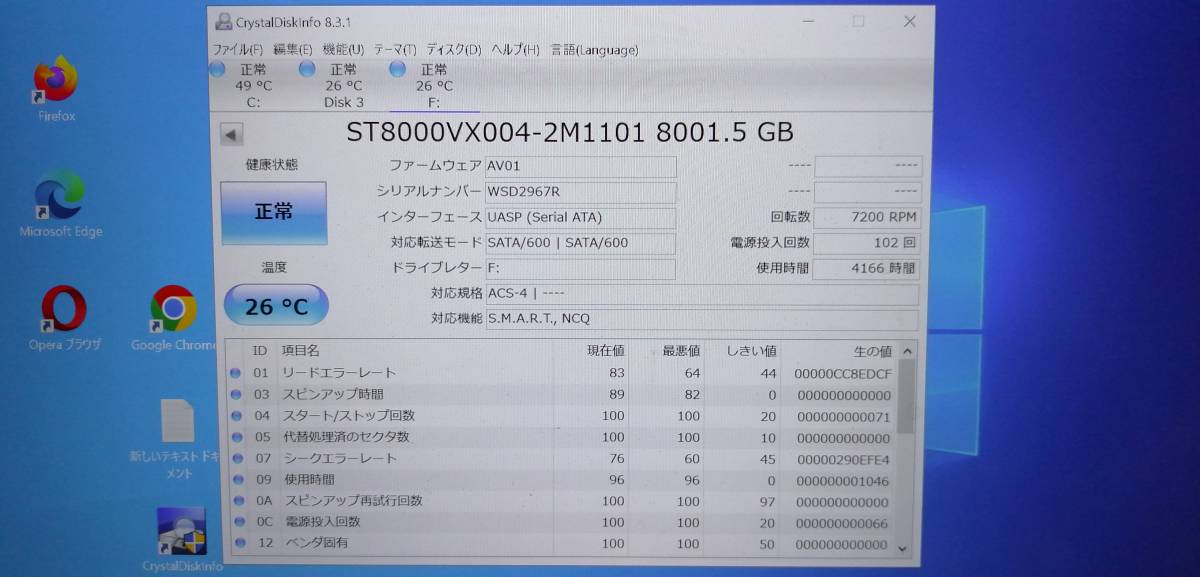Click scroll down arrow in SMART list
The width and height of the screenshot is (1200, 577).
pos(904,548)
